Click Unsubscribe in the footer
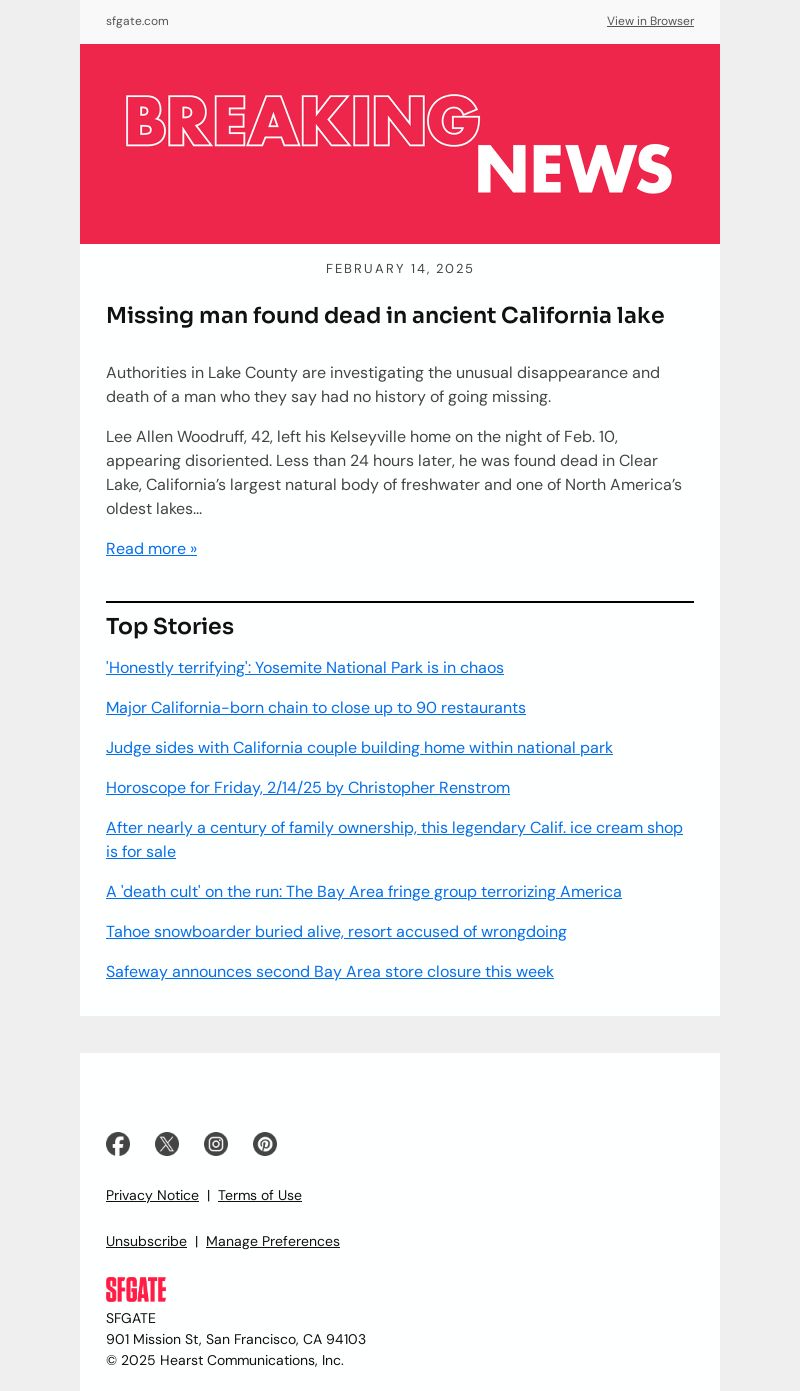Viewport: 800px width, 1391px height. 146,1241
